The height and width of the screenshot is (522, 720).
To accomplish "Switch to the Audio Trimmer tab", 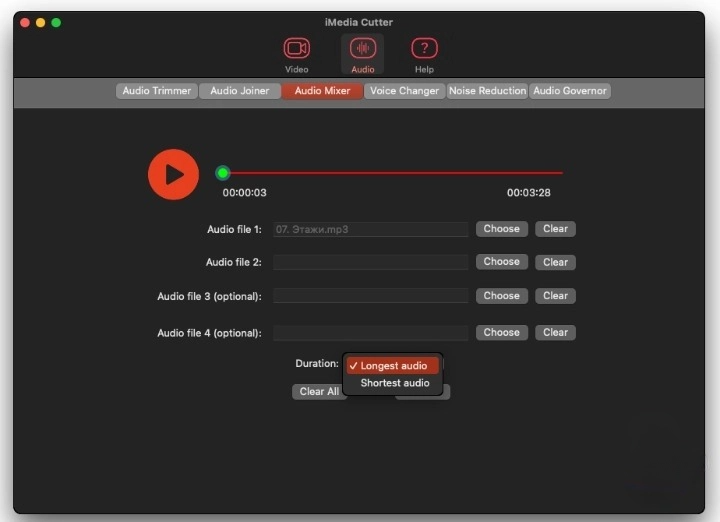I will [x=156, y=91].
